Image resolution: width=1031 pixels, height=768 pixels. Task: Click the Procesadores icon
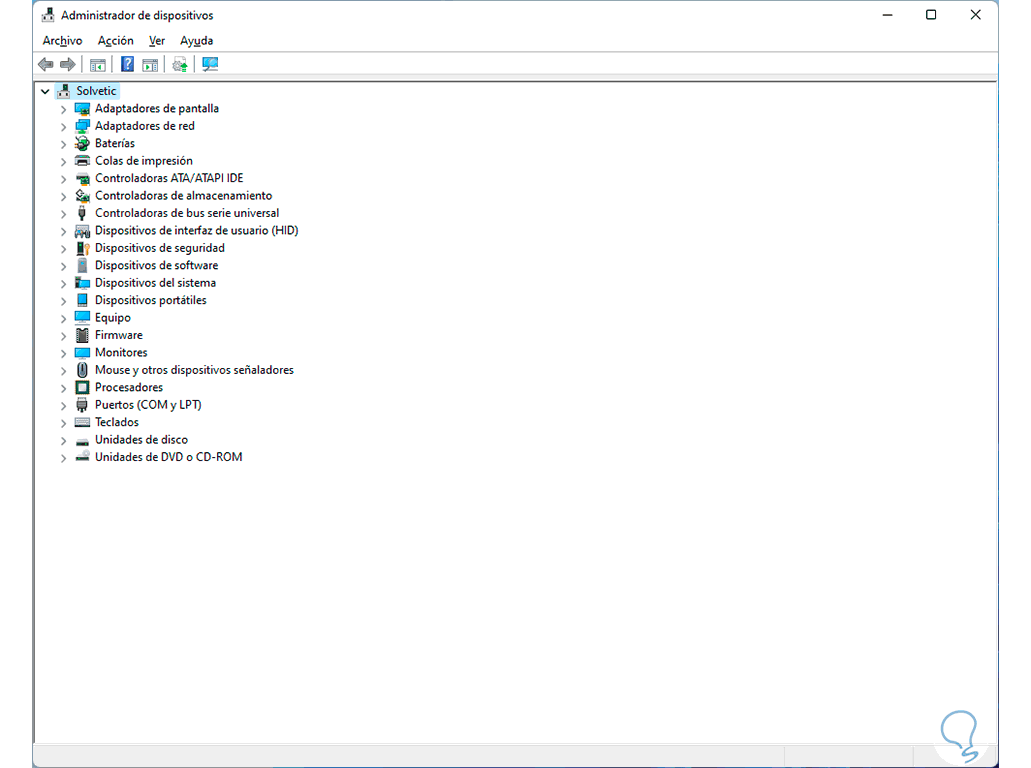pos(82,387)
